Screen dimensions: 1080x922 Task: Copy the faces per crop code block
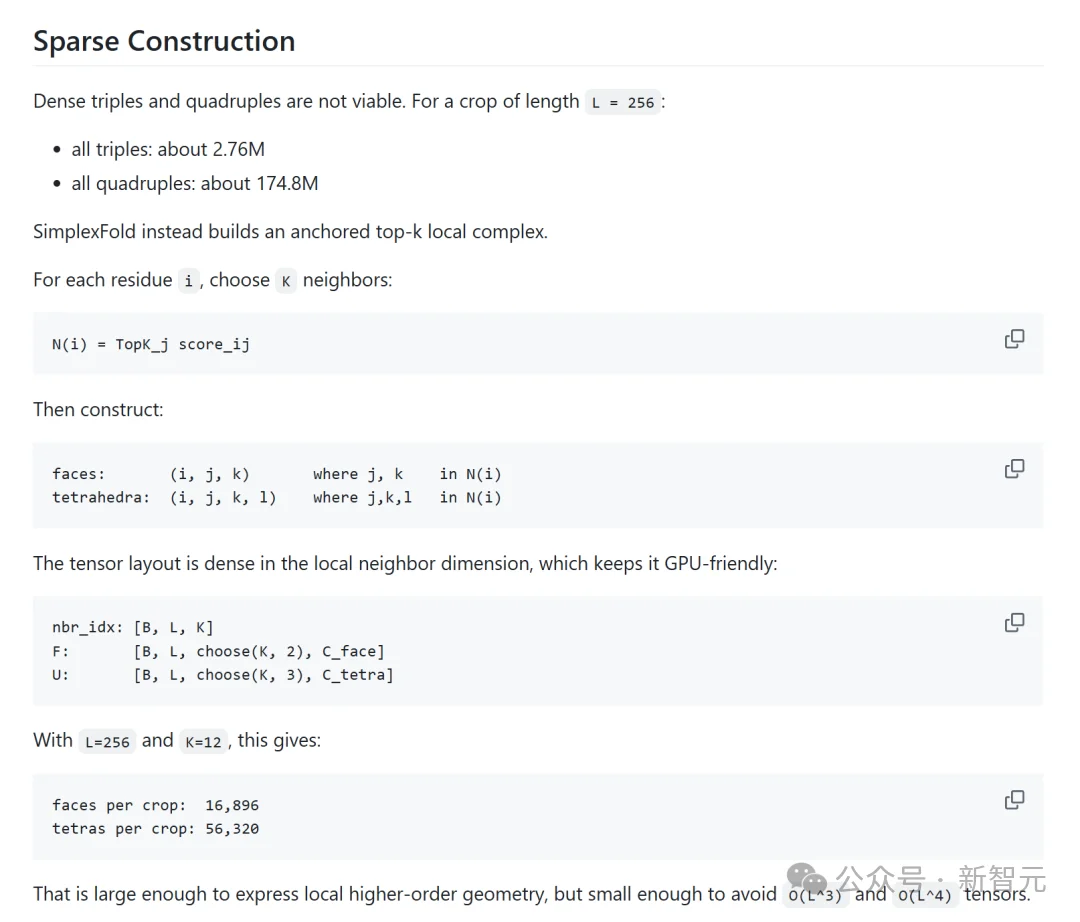[1014, 800]
